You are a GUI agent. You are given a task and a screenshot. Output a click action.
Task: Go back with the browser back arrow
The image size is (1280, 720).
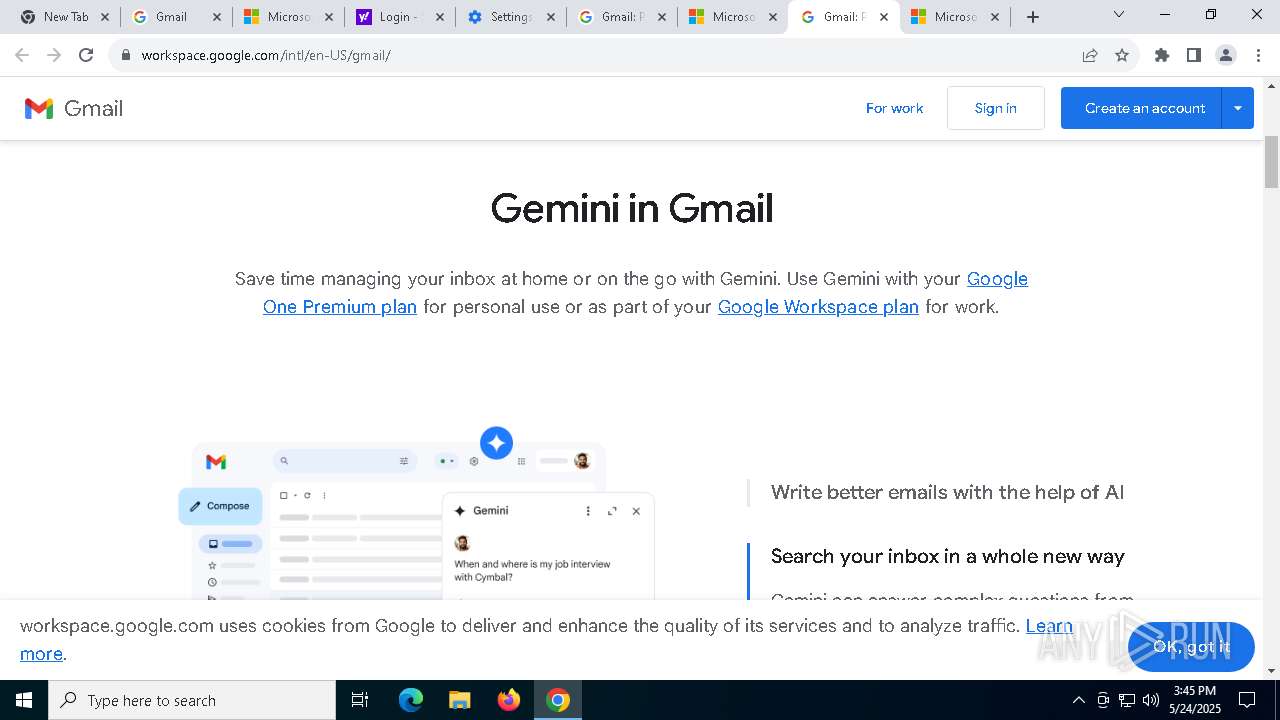pos(22,55)
